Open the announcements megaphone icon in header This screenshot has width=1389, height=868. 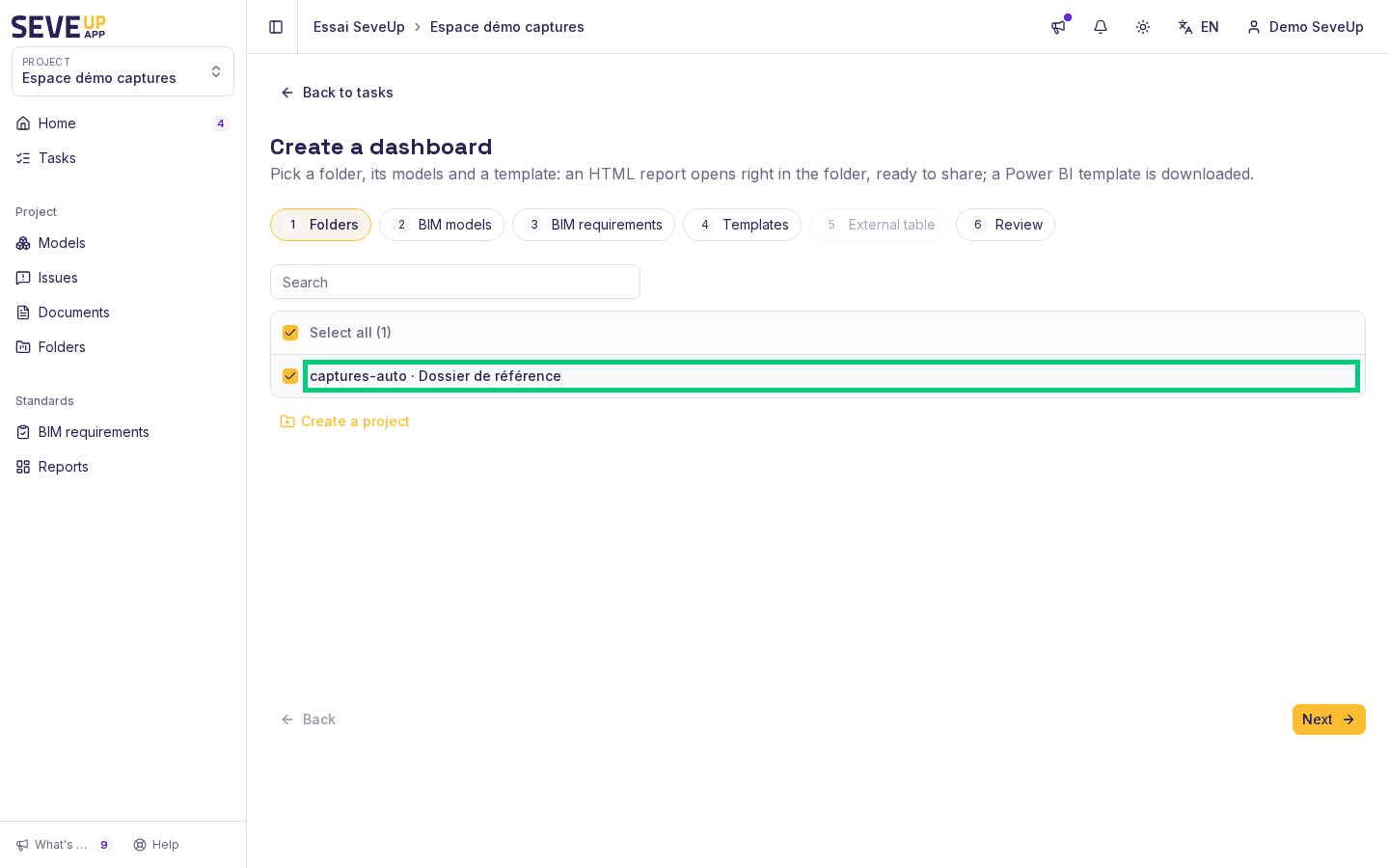coord(1058,27)
